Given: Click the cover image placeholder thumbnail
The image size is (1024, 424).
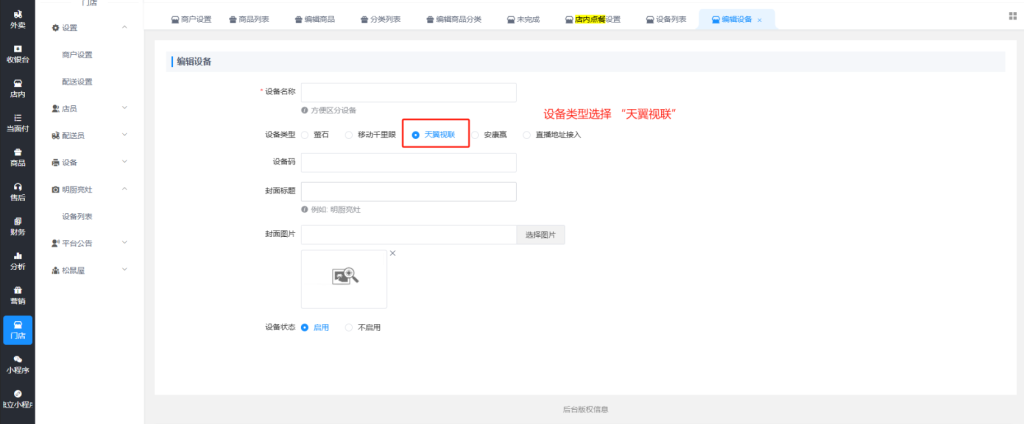Looking at the screenshot, I should [344, 279].
